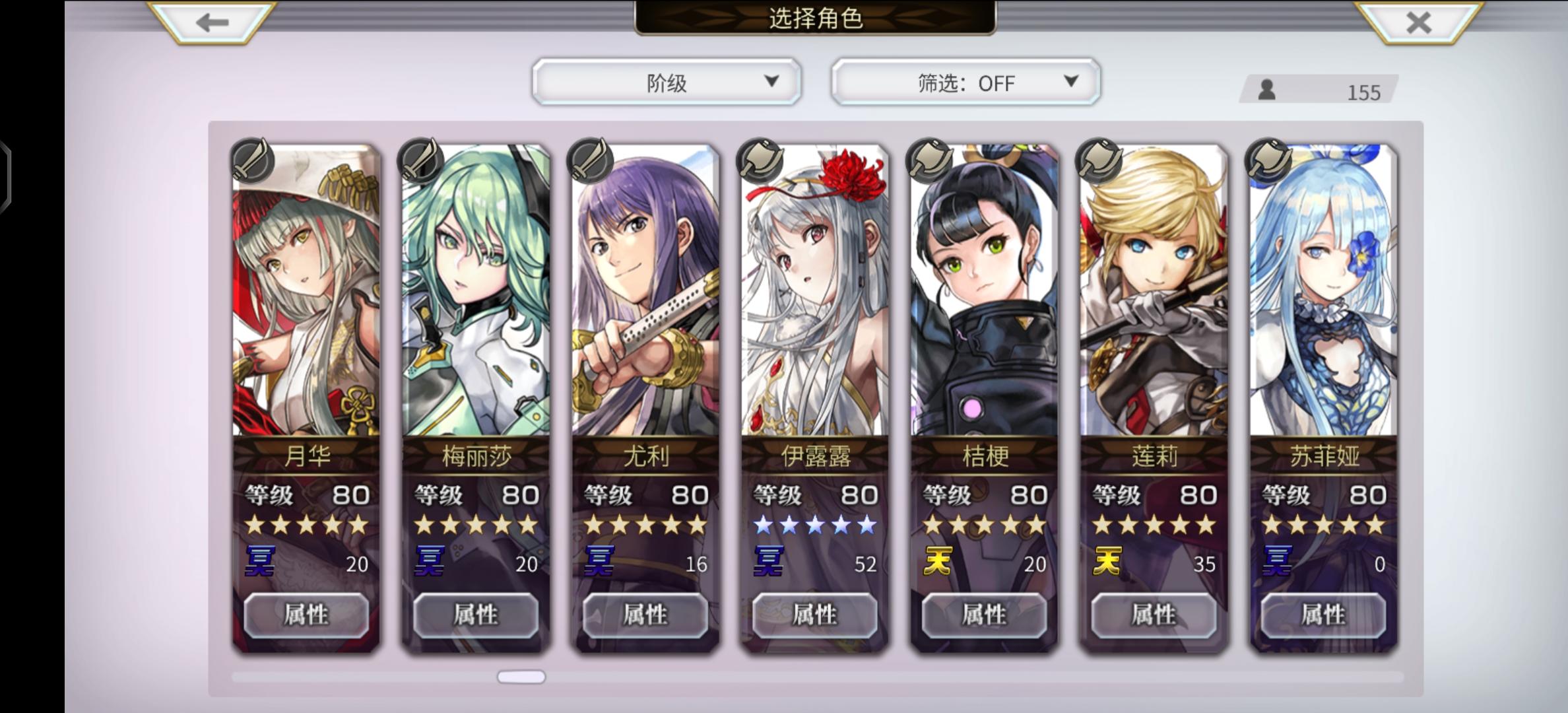View 属性 of 苏菲娅
1568x713 pixels.
(1323, 615)
